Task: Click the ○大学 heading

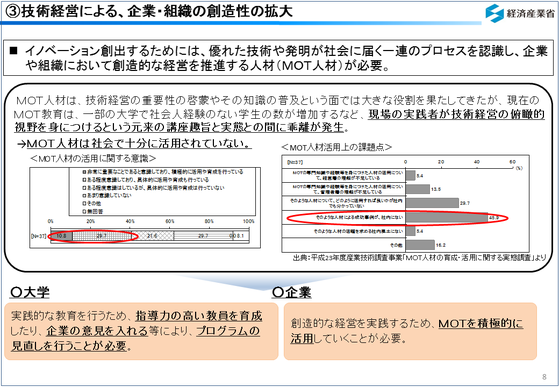Action: tap(30, 293)
